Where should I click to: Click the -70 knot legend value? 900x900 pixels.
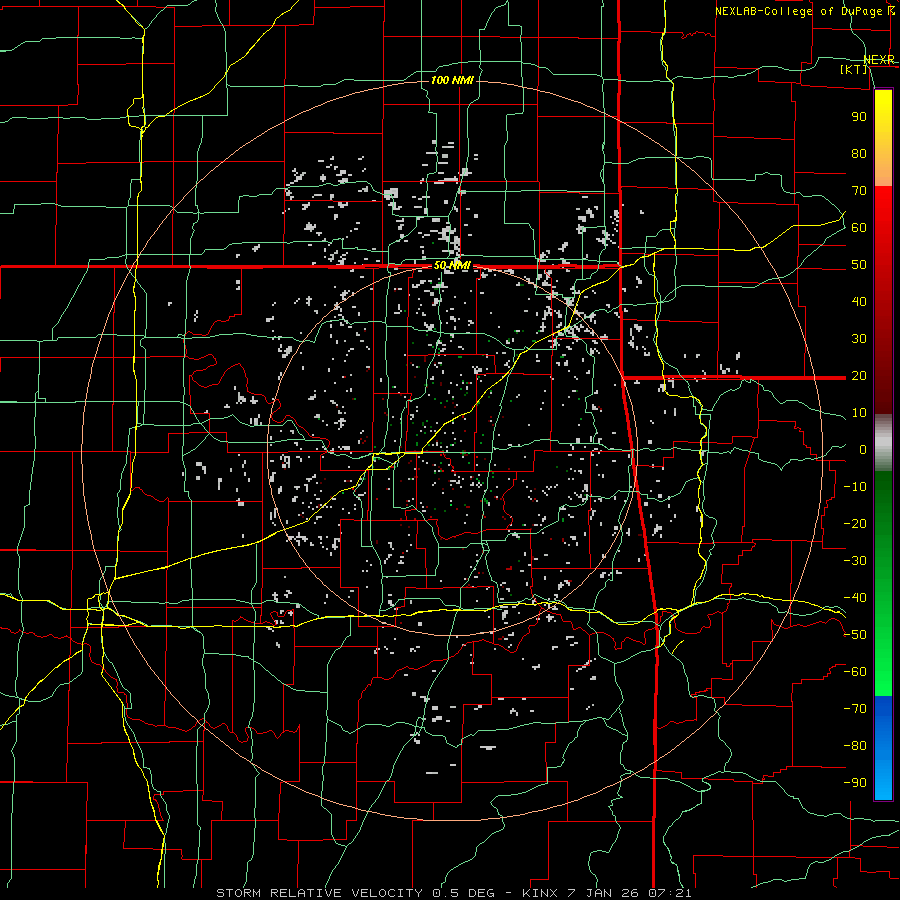pyautogui.click(x=855, y=709)
